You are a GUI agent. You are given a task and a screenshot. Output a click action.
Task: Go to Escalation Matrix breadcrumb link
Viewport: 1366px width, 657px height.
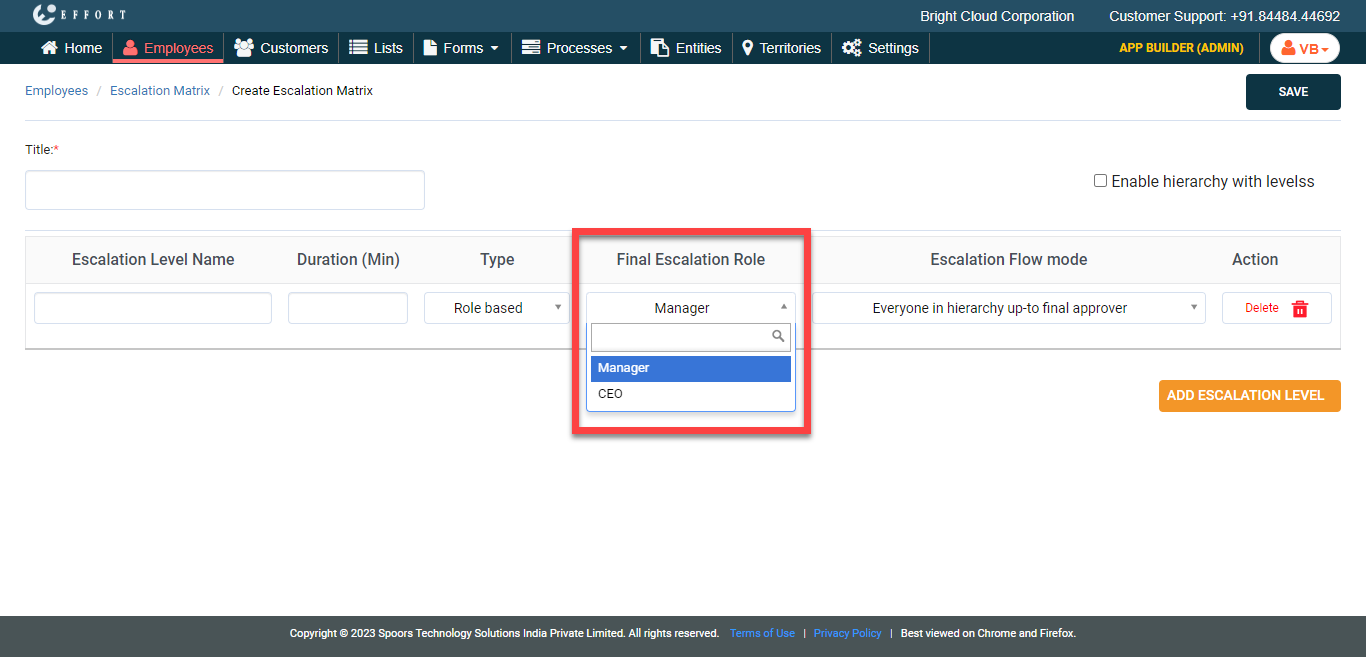160,91
